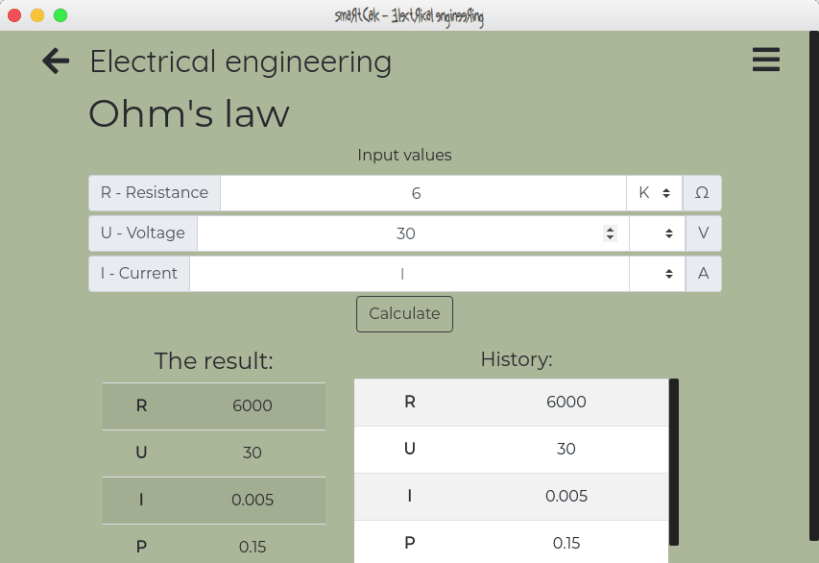The width and height of the screenshot is (819, 563).
Task: Click the V unit label for voltage
Action: tap(703, 233)
